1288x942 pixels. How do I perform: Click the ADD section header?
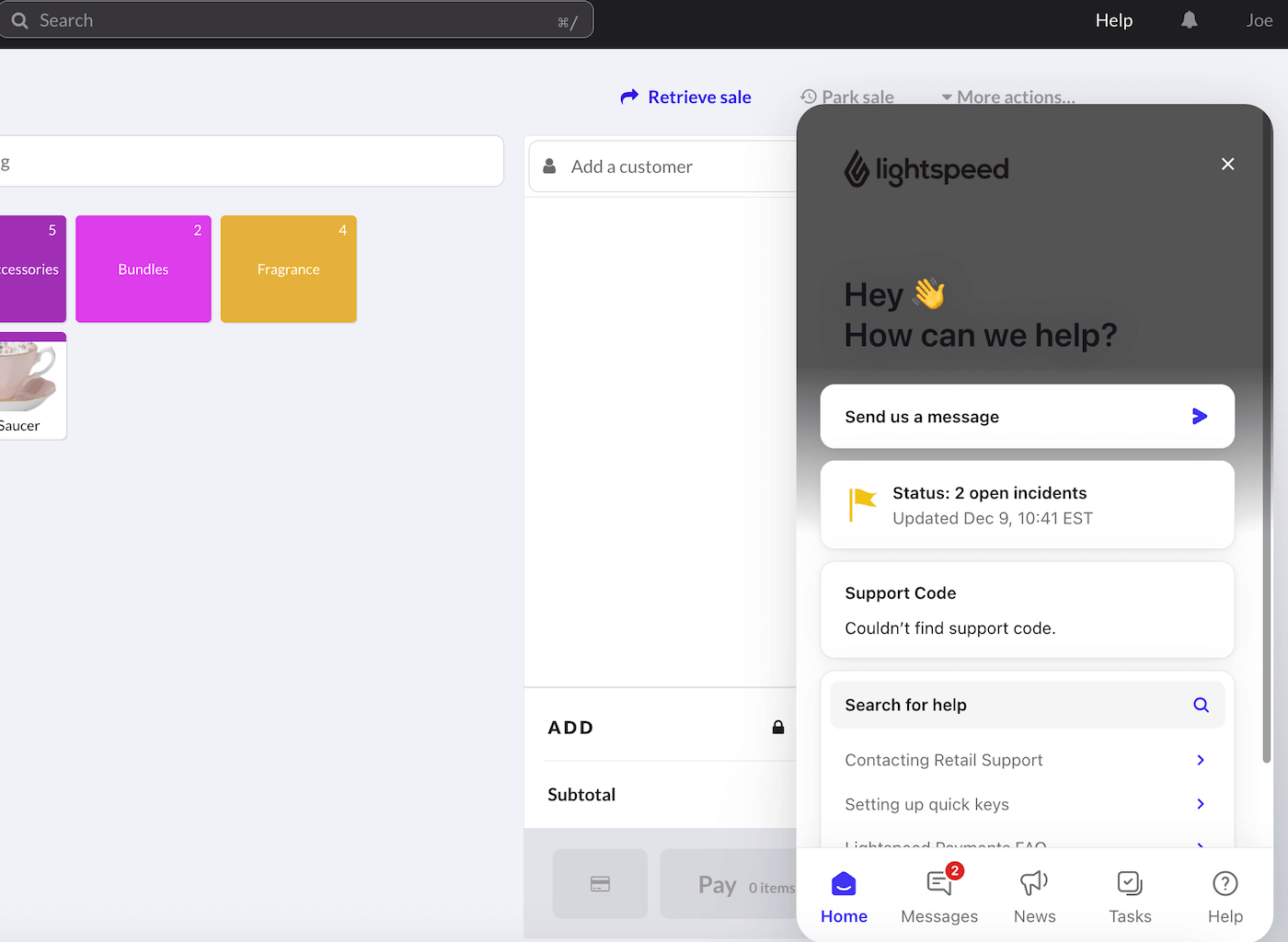click(570, 728)
